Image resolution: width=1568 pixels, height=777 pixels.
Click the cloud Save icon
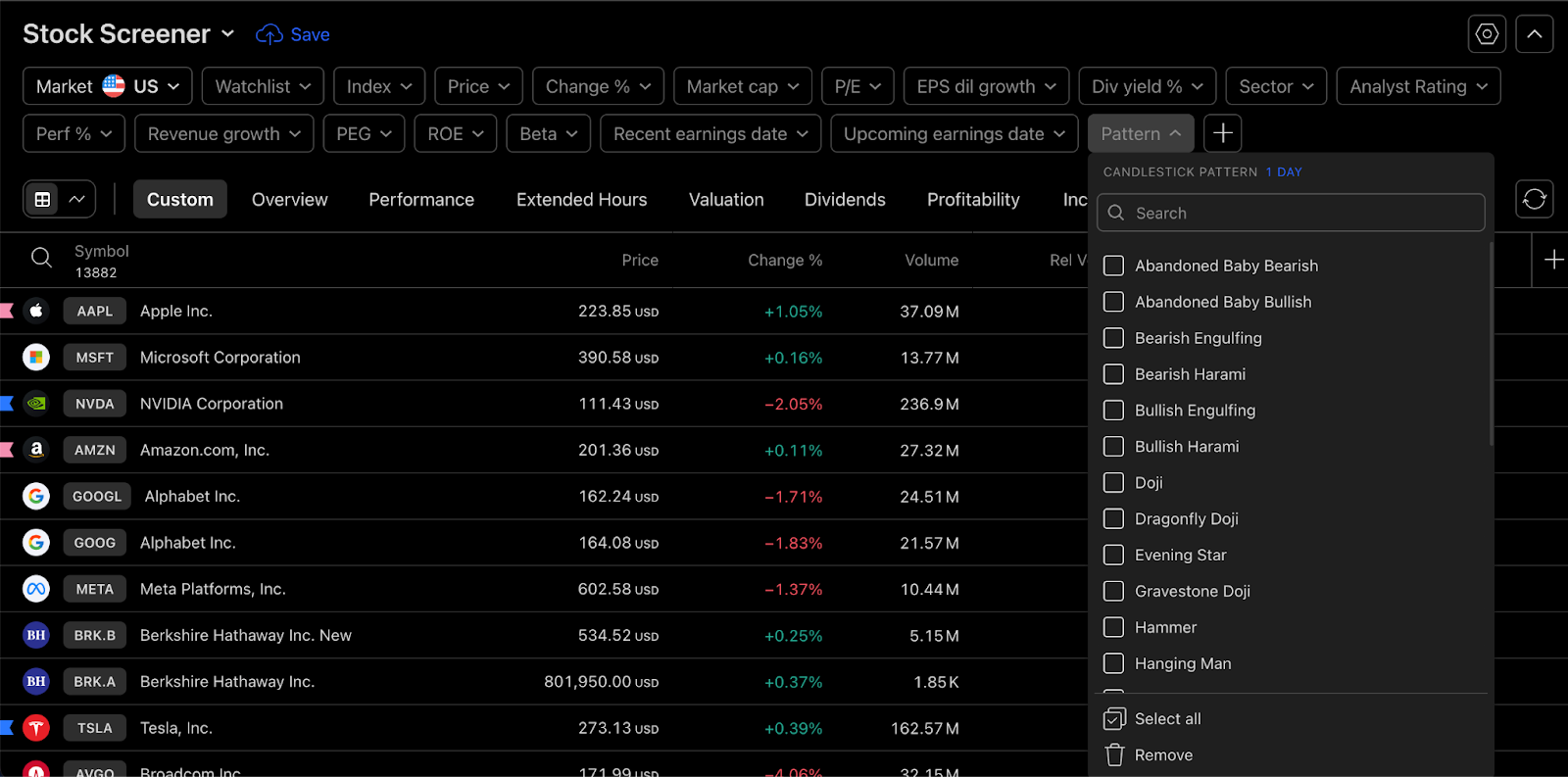pos(269,34)
